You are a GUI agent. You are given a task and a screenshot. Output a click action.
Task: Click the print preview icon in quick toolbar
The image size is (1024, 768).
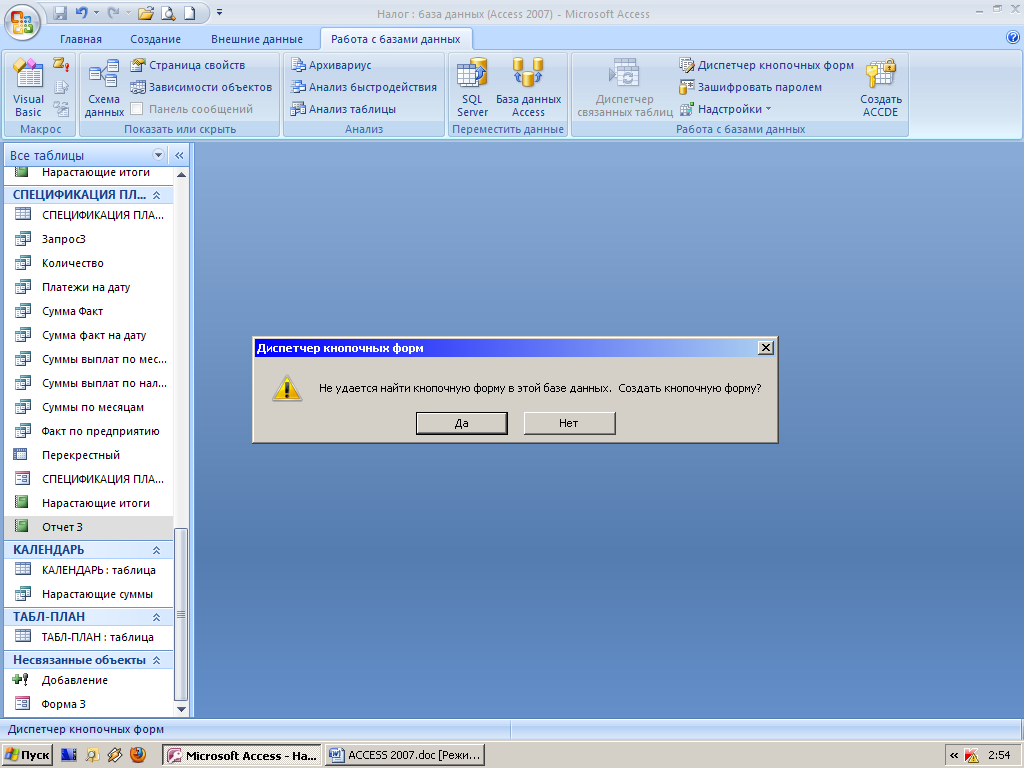click(x=168, y=12)
